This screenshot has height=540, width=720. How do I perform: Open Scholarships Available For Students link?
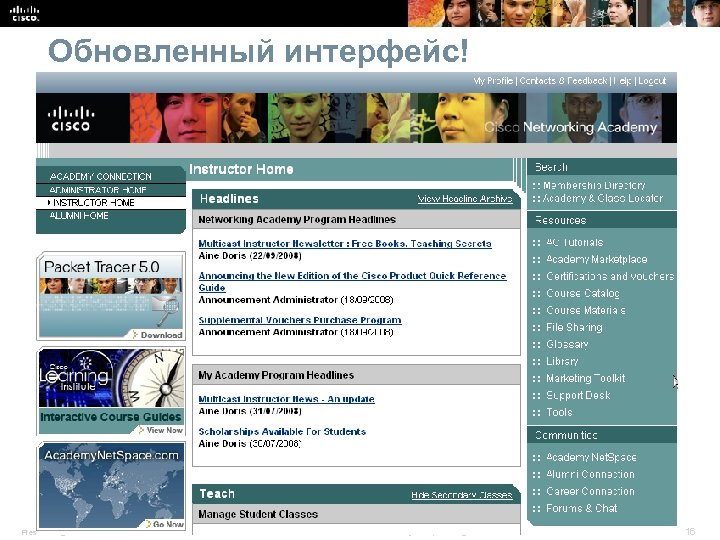click(x=282, y=432)
